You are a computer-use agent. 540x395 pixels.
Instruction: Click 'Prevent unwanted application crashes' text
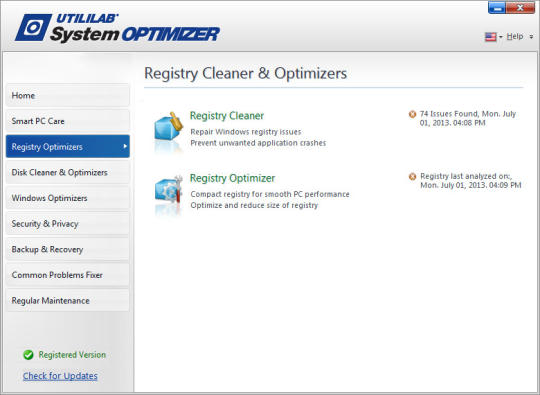coord(258,143)
